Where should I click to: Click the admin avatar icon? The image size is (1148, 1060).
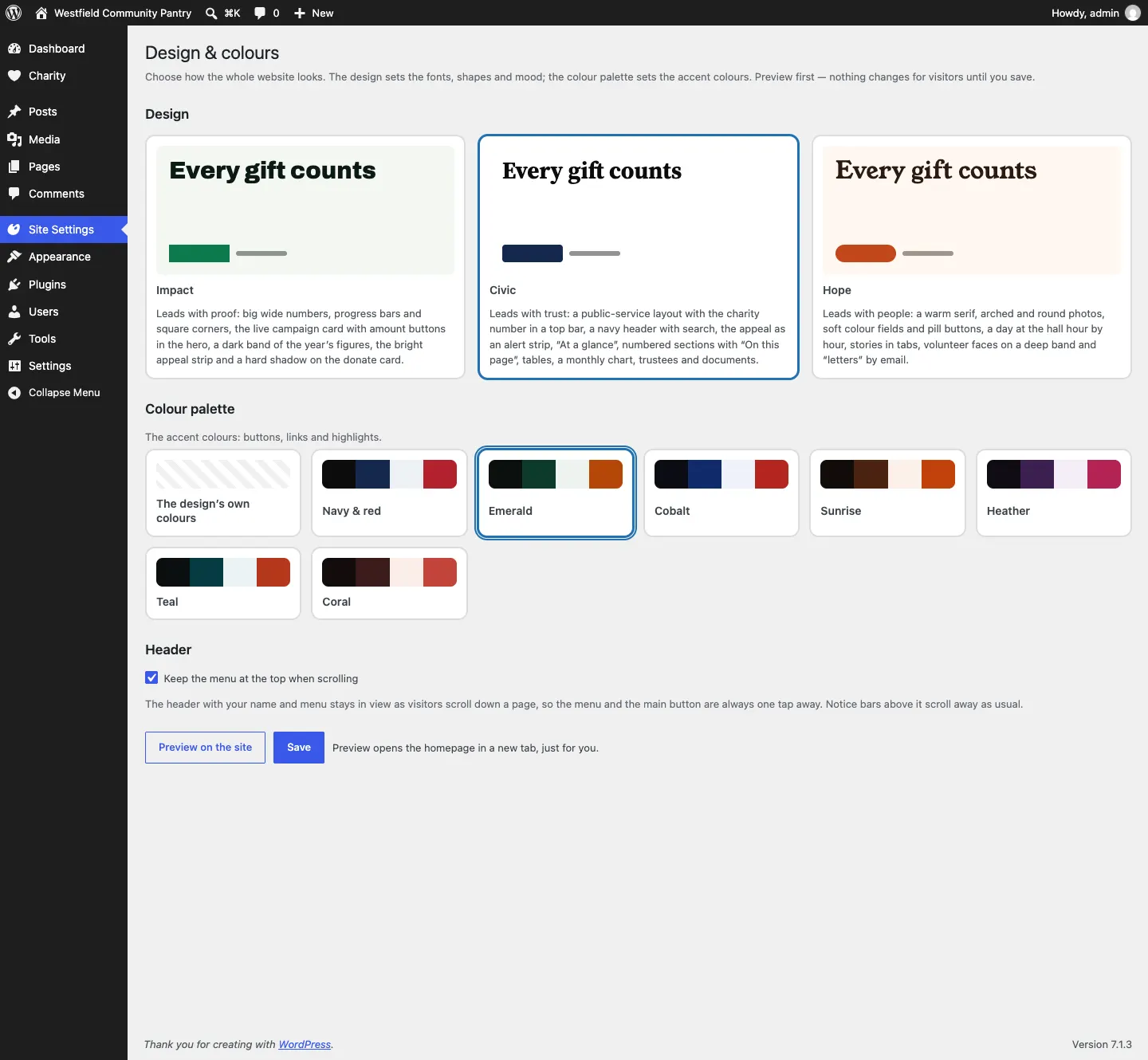1133,13
